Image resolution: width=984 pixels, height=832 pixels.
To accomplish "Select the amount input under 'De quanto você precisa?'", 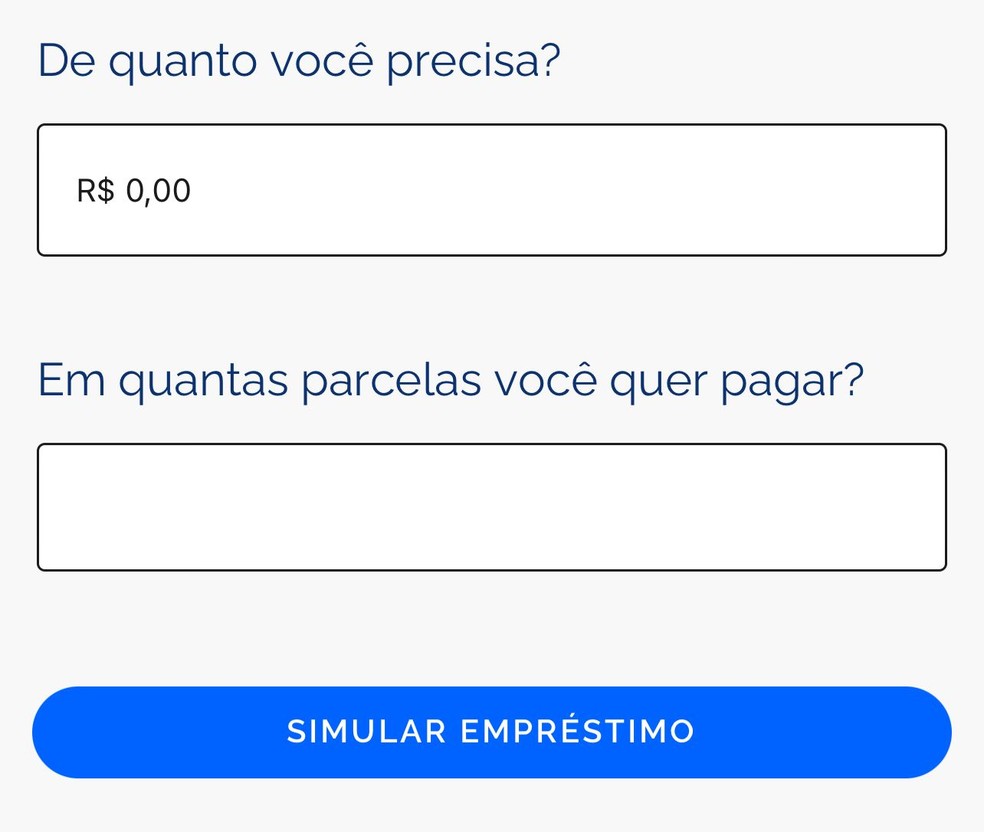I will [x=492, y=189].
